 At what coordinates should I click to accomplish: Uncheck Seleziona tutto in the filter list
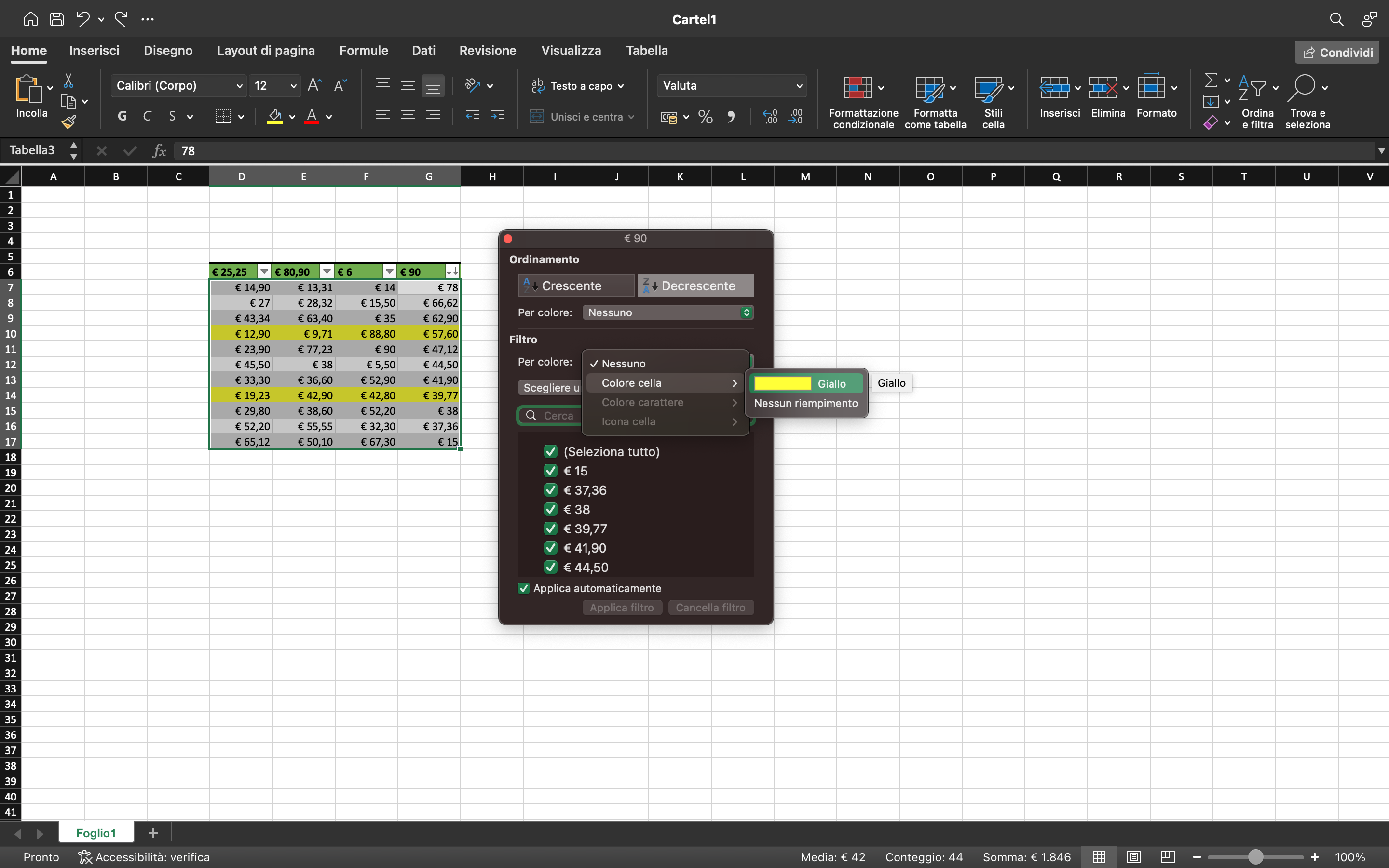[550, 451]
